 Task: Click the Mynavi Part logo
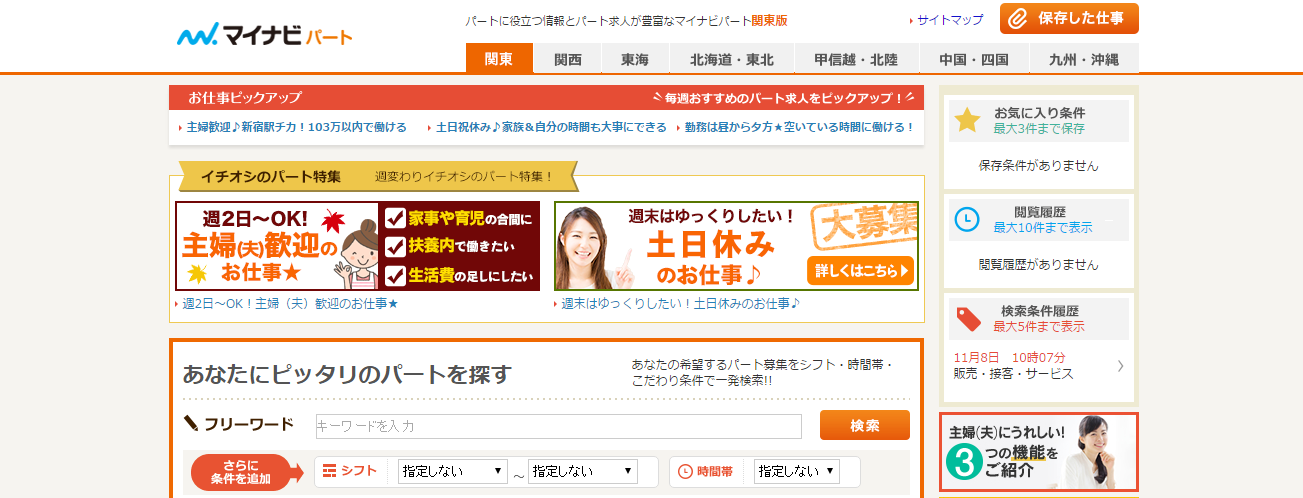click(265, 35)
